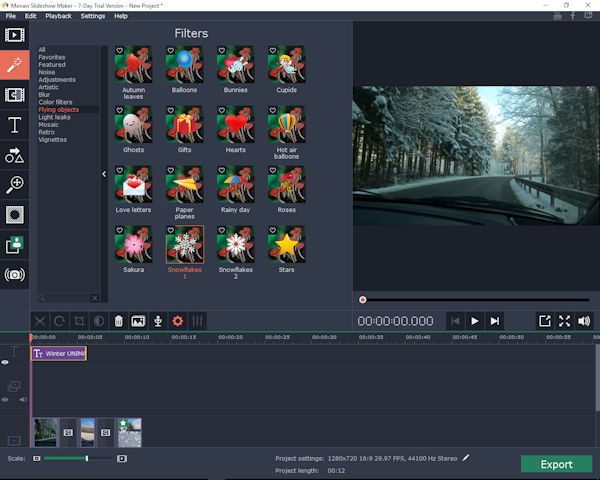Screen dimensions: 600x480
Task: Select the Hot air balloons filter
Action: [287, 124]
